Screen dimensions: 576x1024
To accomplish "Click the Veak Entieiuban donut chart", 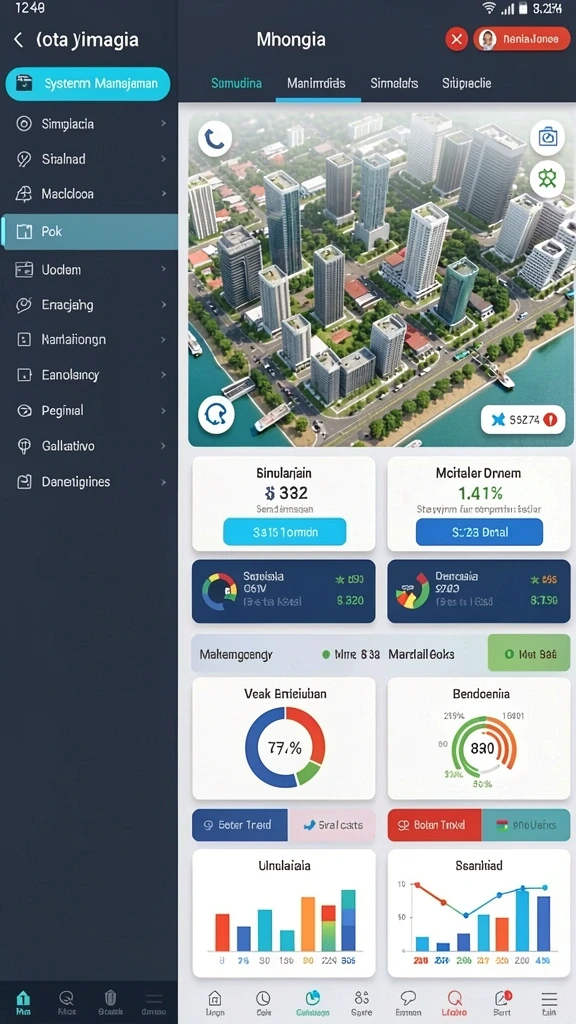I will (x=285, y=746).
